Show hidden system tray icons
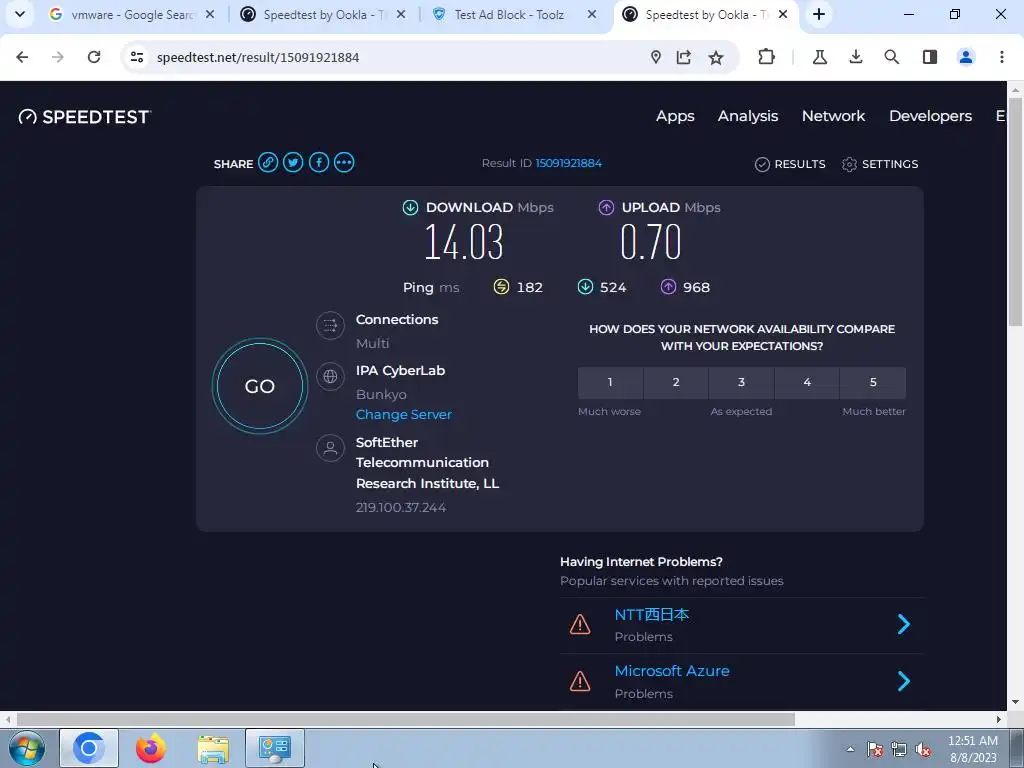 click(x=850, y=749)
